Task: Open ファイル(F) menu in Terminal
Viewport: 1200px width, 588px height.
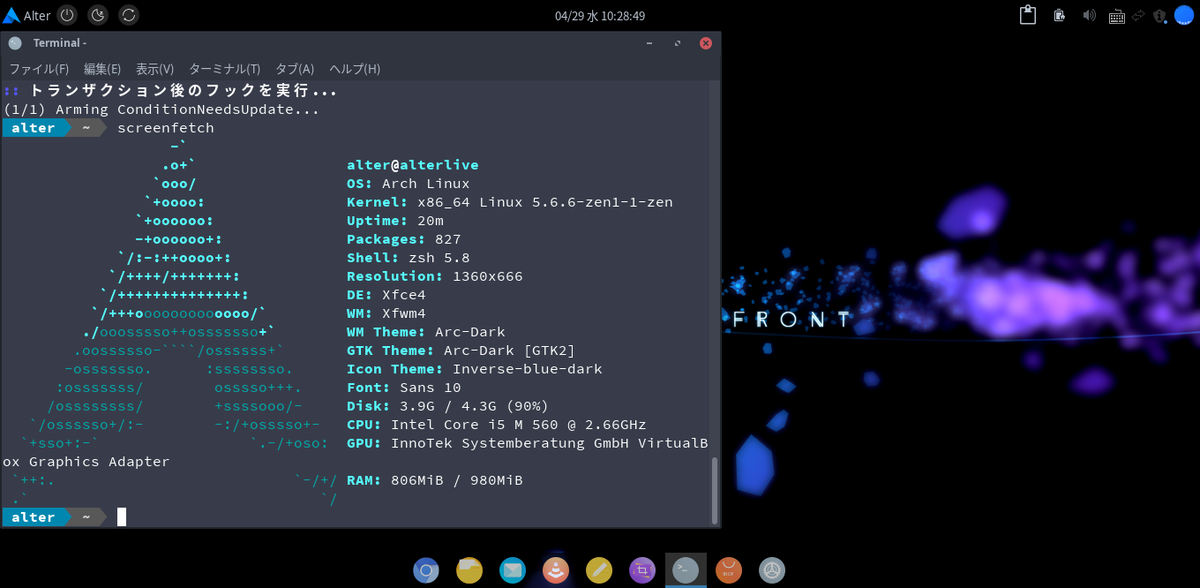Action: (x=39, y=69)
